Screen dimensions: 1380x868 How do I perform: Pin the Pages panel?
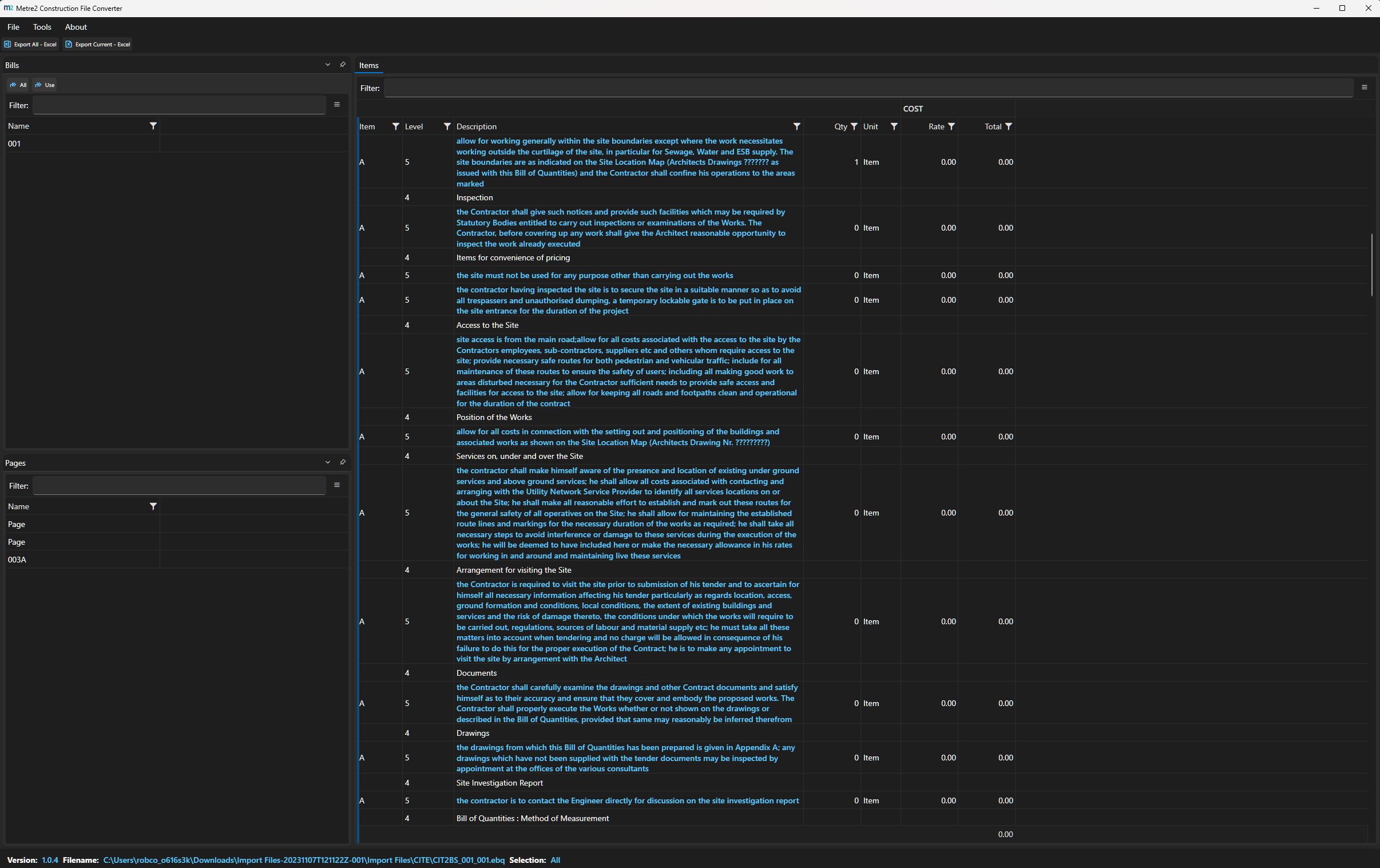343,462
